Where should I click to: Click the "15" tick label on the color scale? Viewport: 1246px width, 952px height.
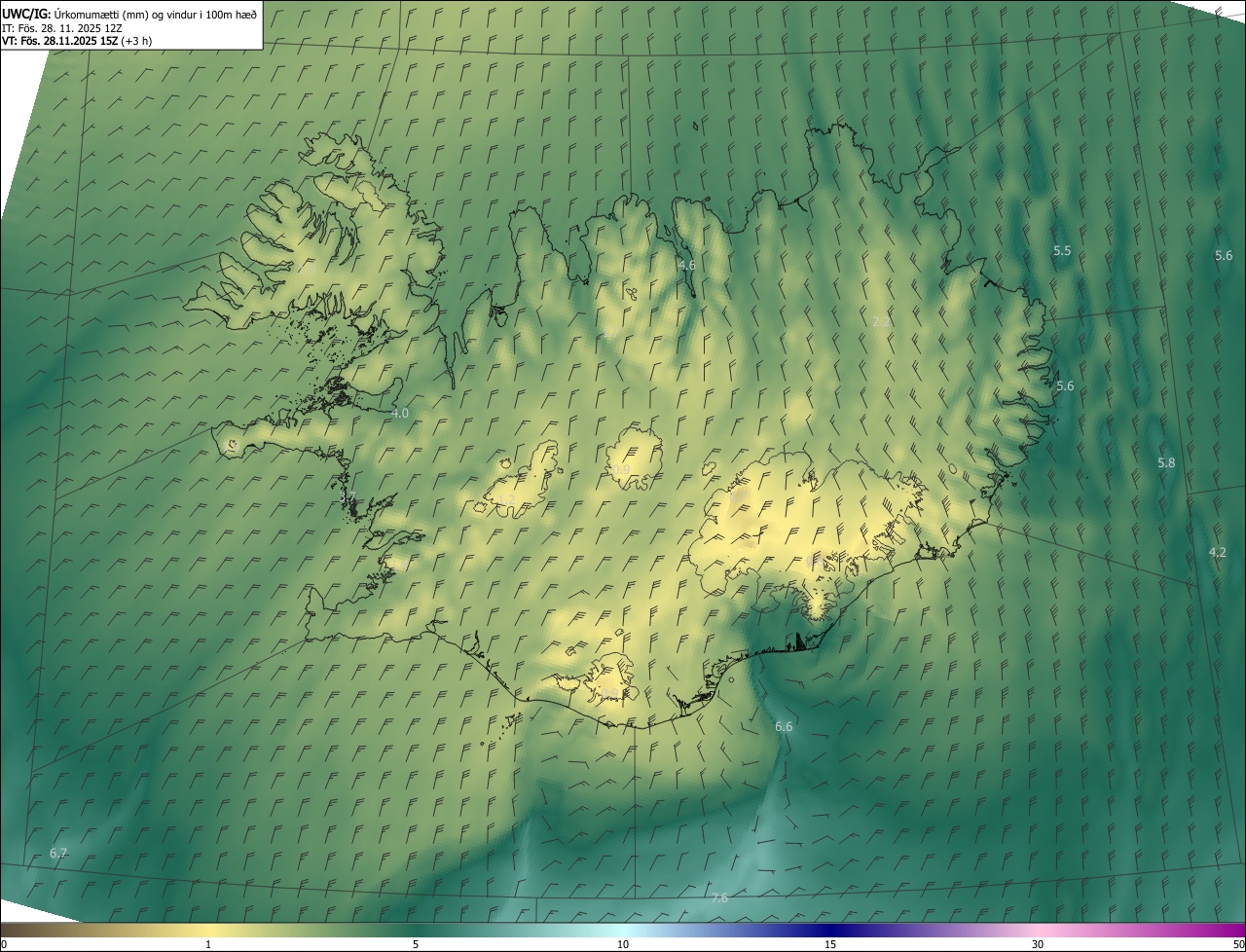830,944
